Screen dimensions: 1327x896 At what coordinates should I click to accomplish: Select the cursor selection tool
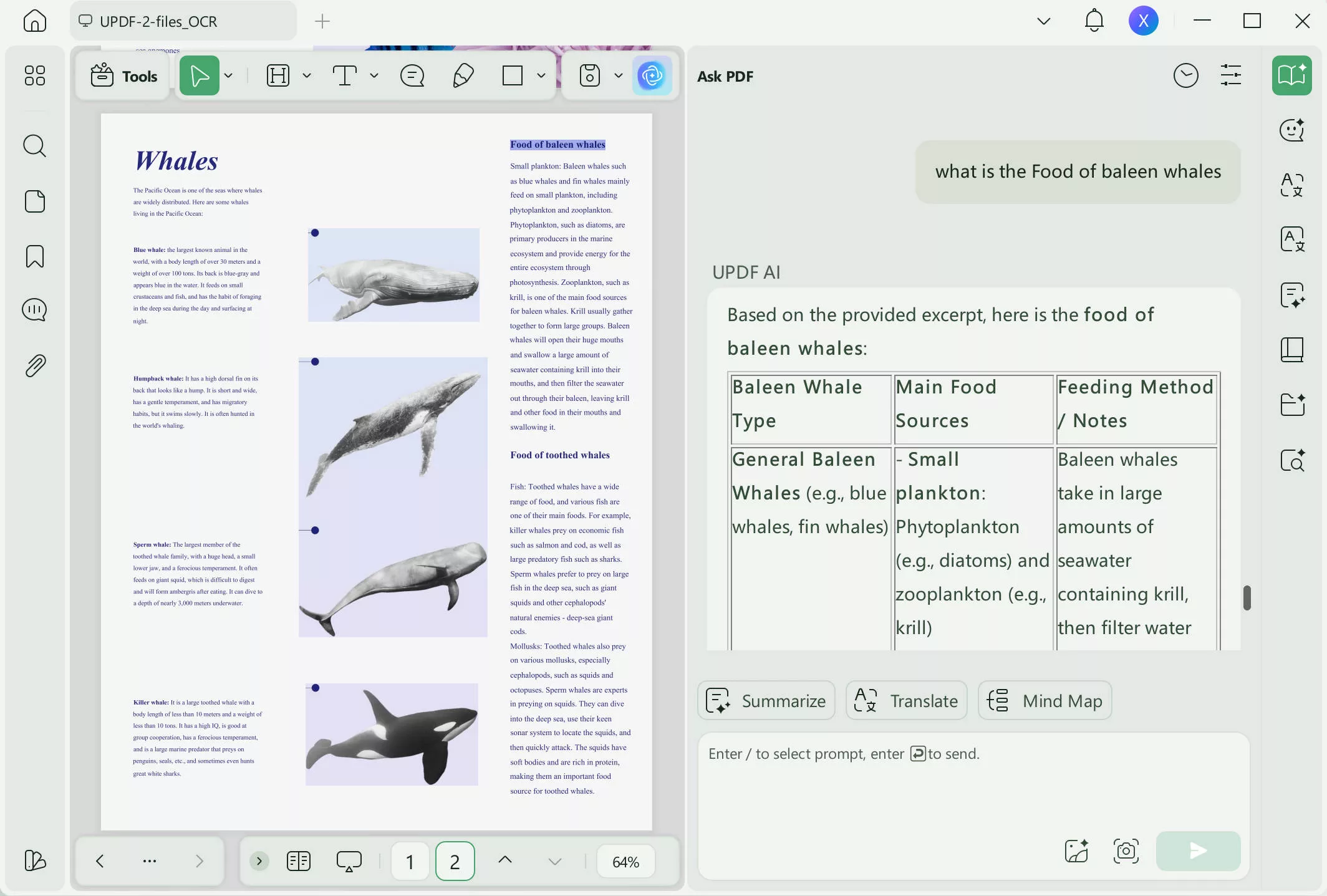200,75
